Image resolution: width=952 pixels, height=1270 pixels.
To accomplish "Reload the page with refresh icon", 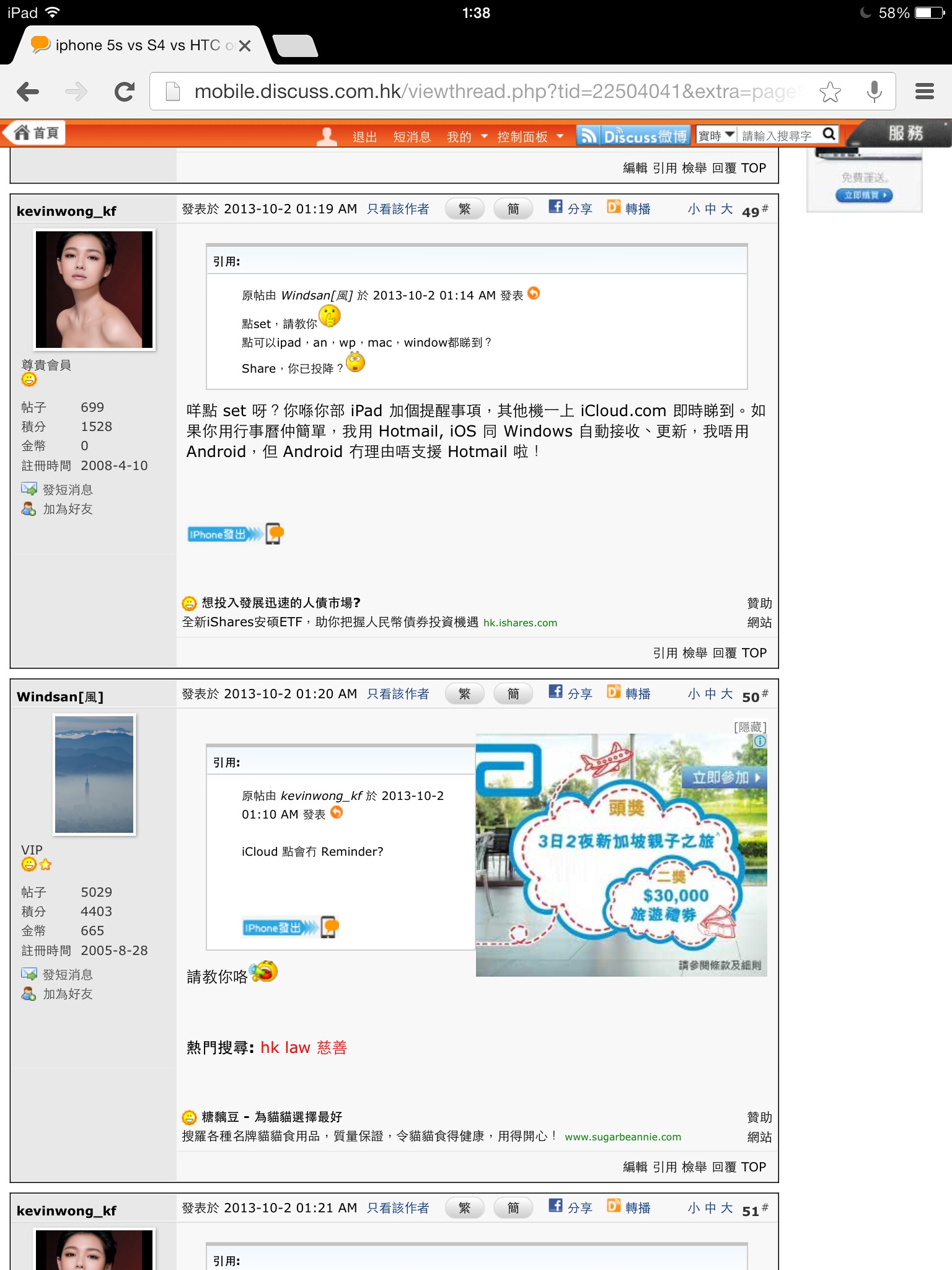I will 124,92.
